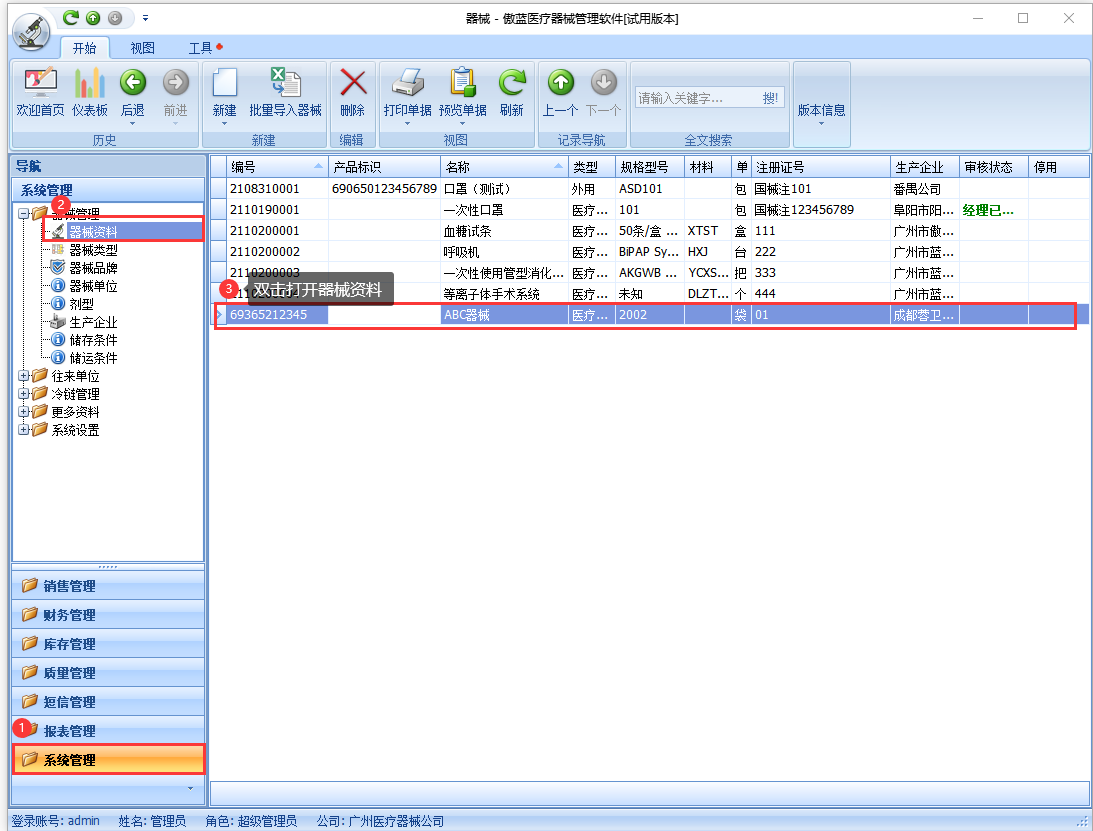Click the 搜! search button
The image size is (1093, 831).
tap(770, 98)
